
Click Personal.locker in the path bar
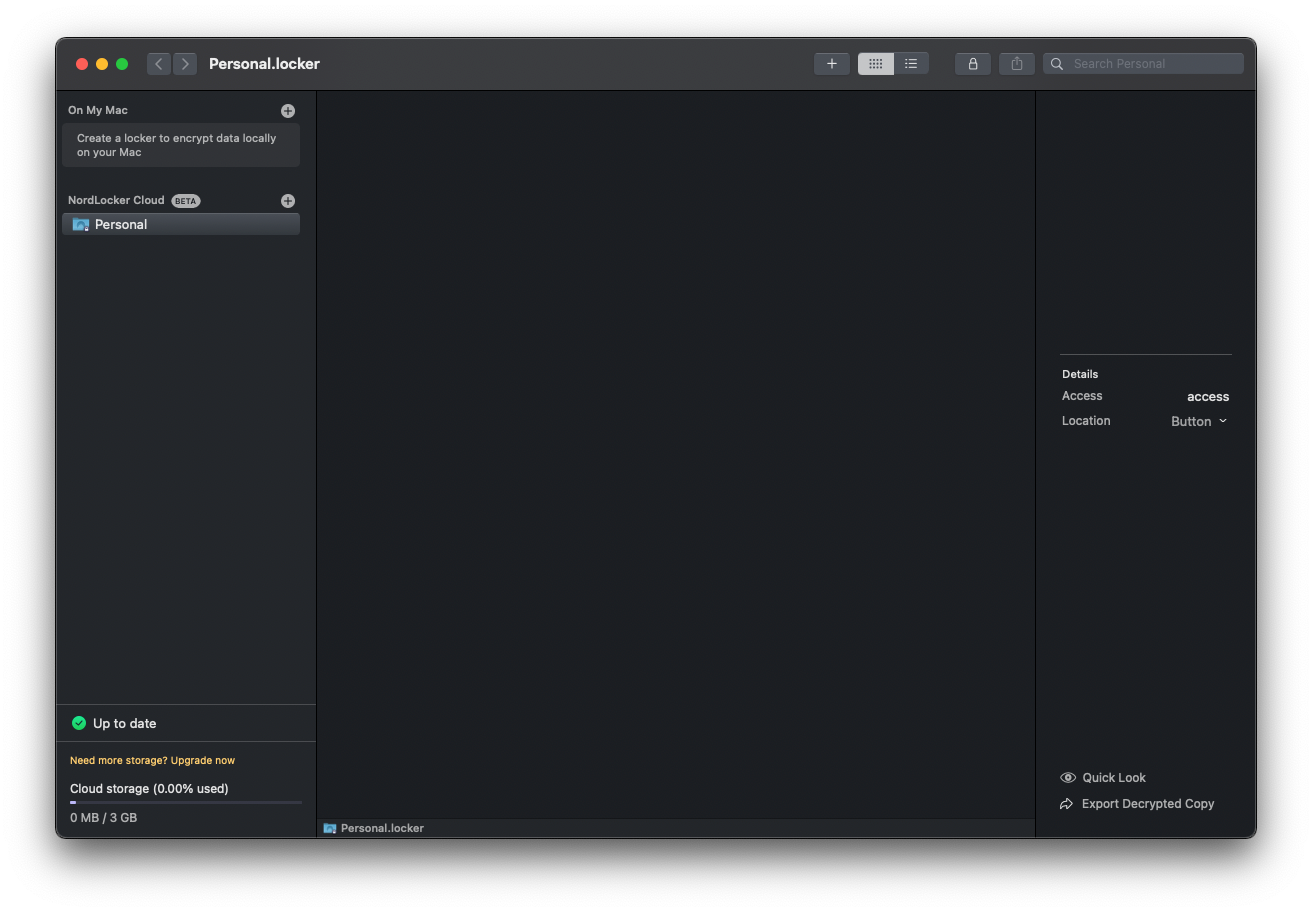point(382,829)
